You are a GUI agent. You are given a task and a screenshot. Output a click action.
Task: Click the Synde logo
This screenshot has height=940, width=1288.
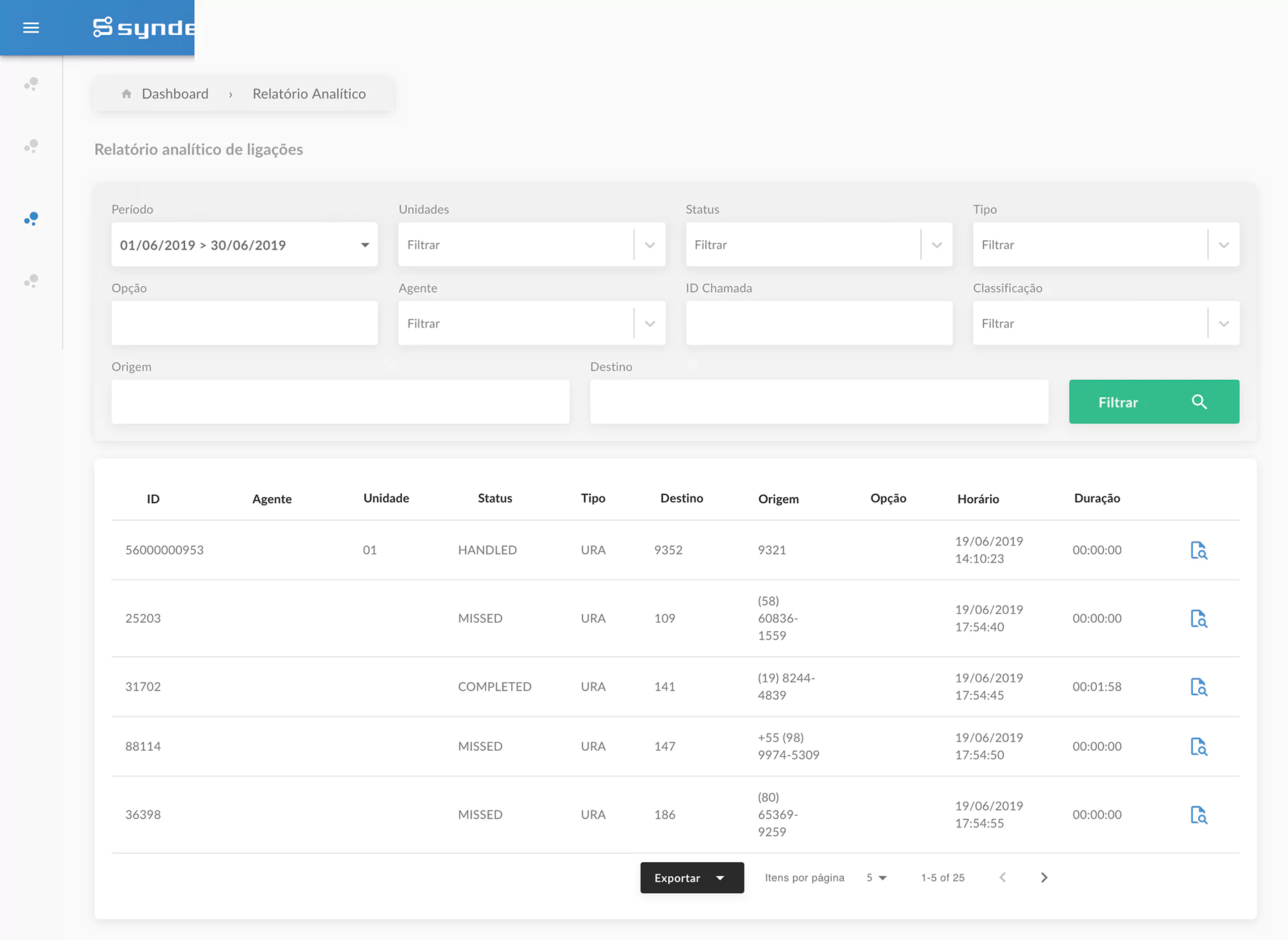[x=144, y=28]
